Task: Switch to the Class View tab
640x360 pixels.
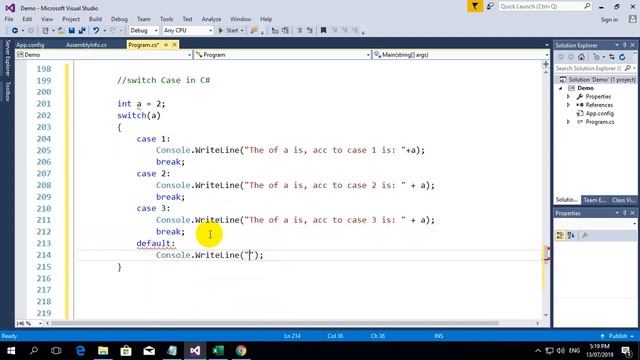Action: (623, 200)
